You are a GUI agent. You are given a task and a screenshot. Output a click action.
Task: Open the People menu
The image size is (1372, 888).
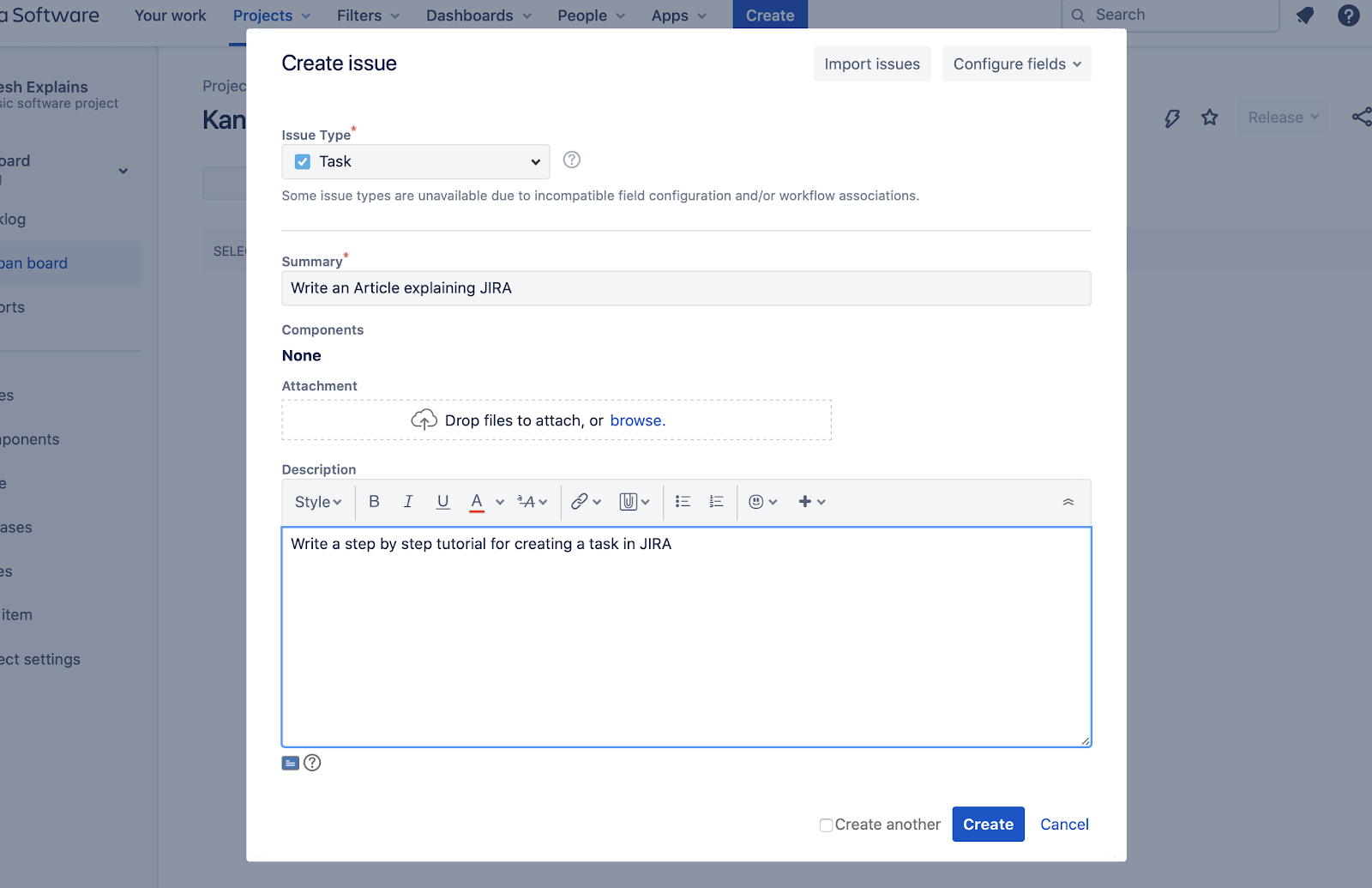click(x=592, y=15)
